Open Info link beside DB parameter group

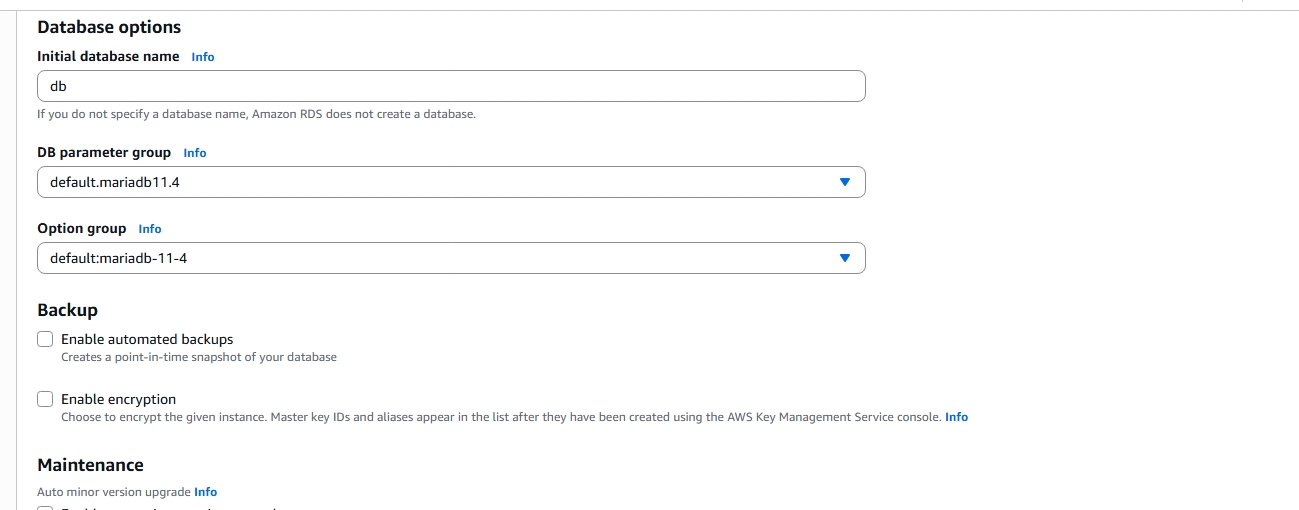tap(195, 153)
